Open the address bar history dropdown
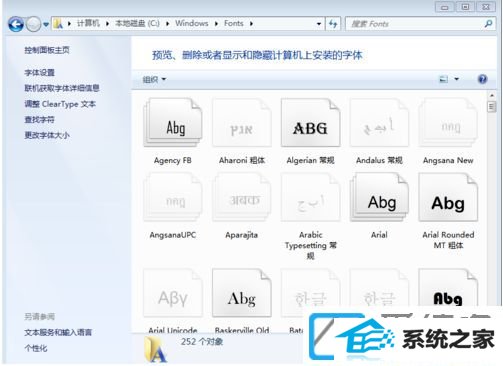 [319, 24]
